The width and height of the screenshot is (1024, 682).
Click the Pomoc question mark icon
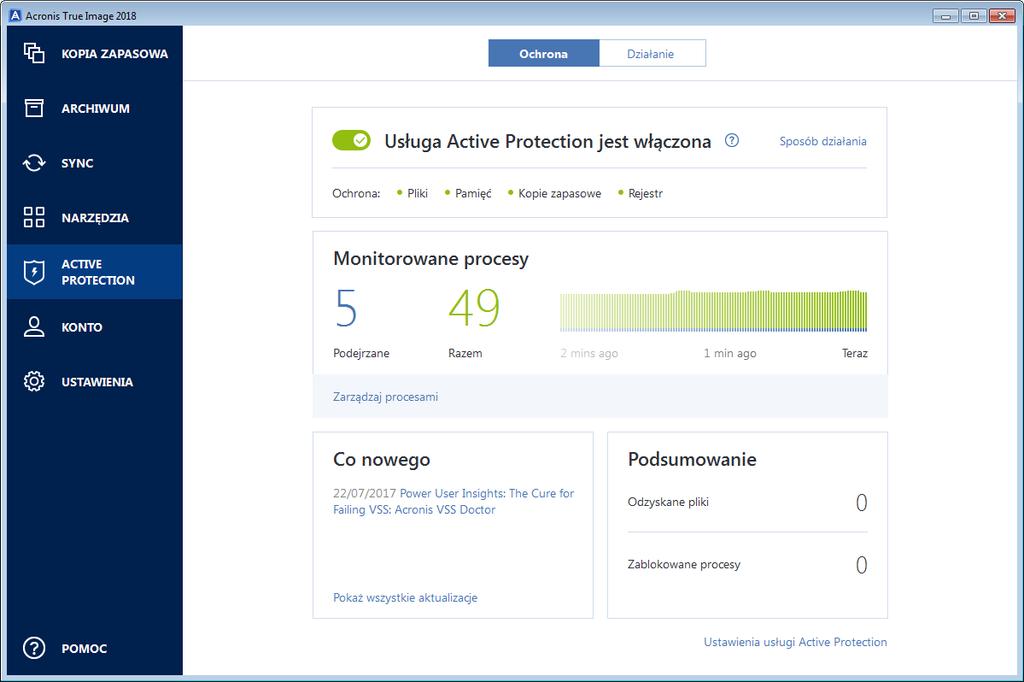click(34, 648)
